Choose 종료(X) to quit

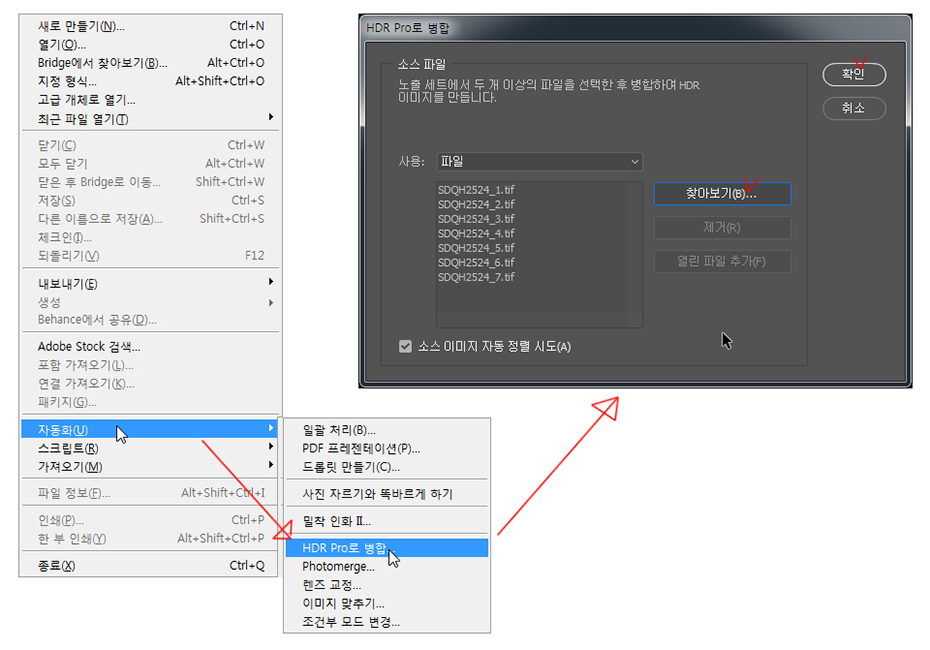[151, 565]
